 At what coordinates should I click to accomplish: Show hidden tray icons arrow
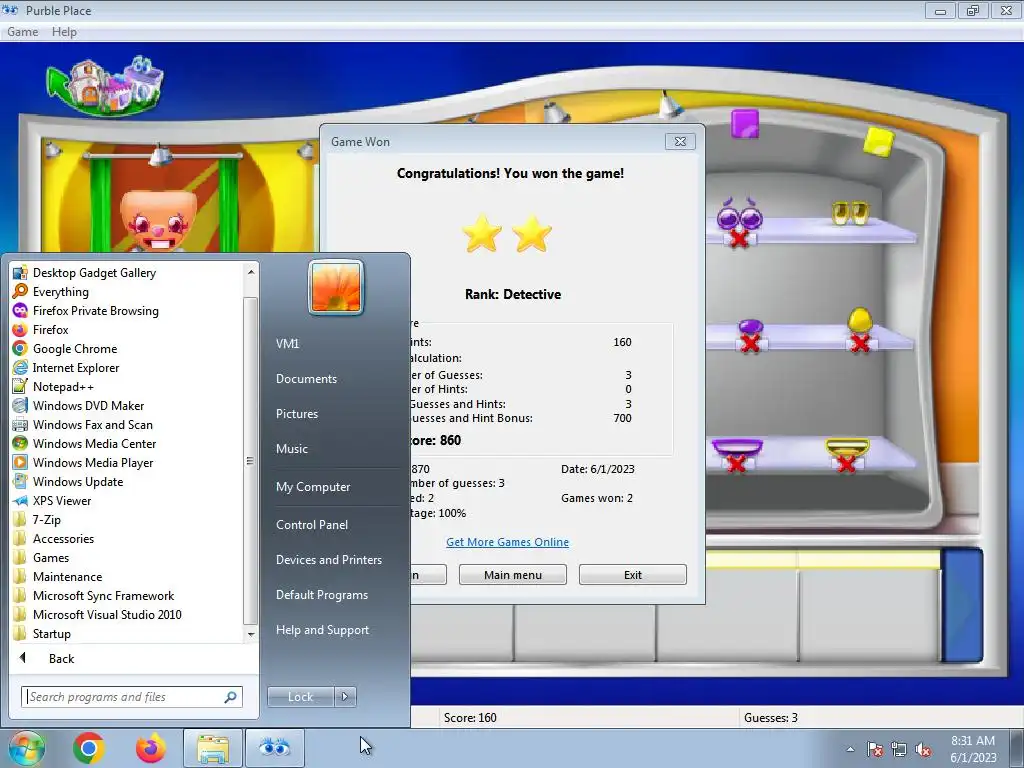point(850,749)
